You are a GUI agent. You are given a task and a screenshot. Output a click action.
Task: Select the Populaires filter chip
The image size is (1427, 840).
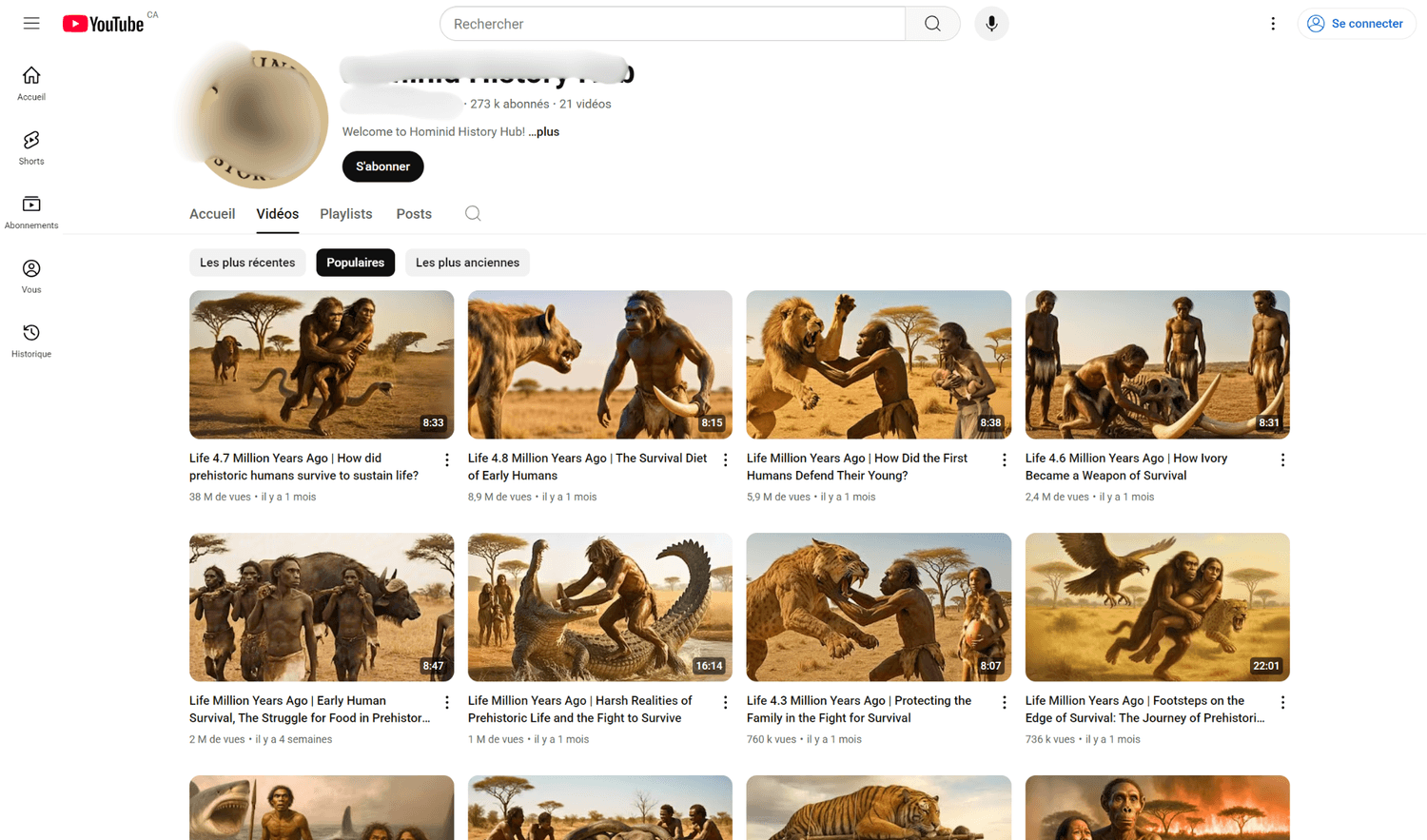pos(356,263)
